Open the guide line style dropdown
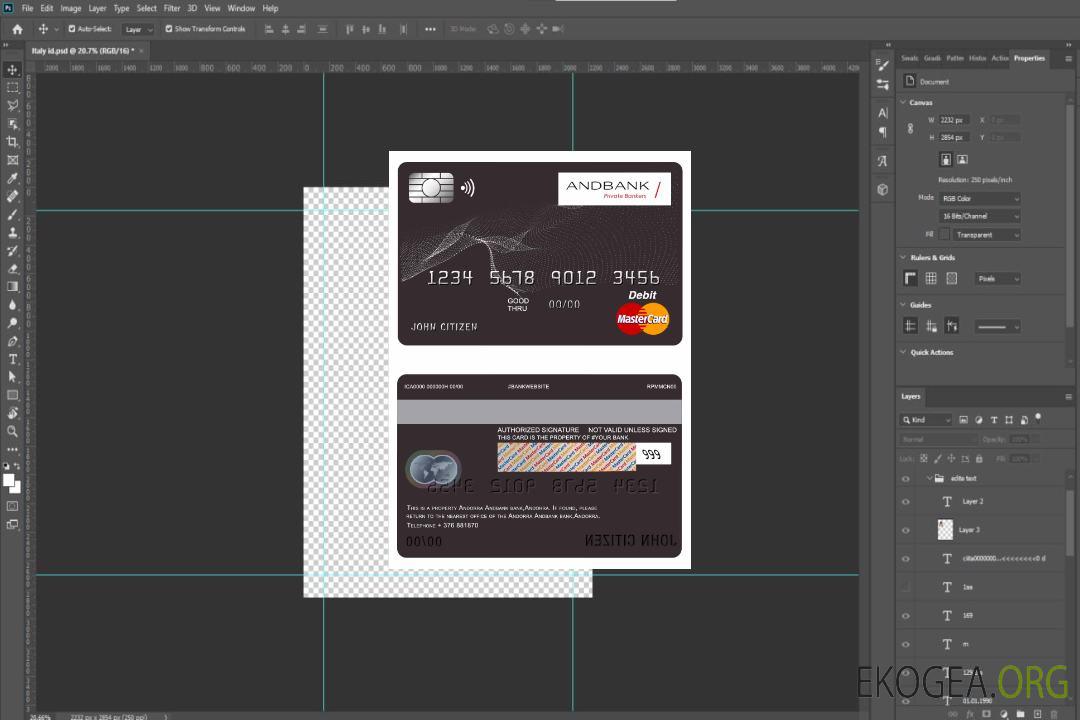This screenshot has height=720, width=1080. [997, 327]
